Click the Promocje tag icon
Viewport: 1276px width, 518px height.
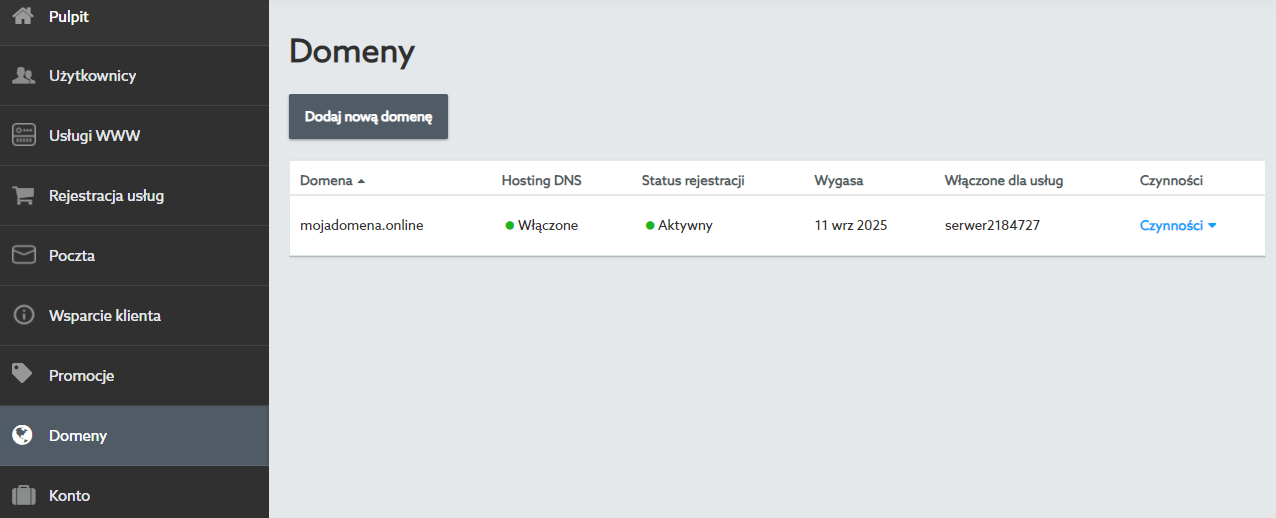[23, 375]
